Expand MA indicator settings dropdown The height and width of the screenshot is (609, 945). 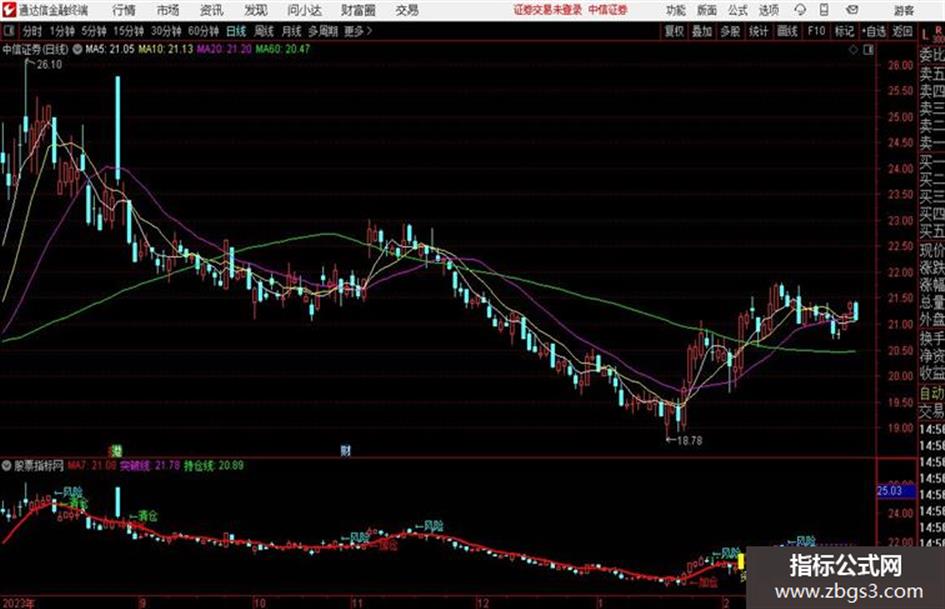(x=77, y=49)
